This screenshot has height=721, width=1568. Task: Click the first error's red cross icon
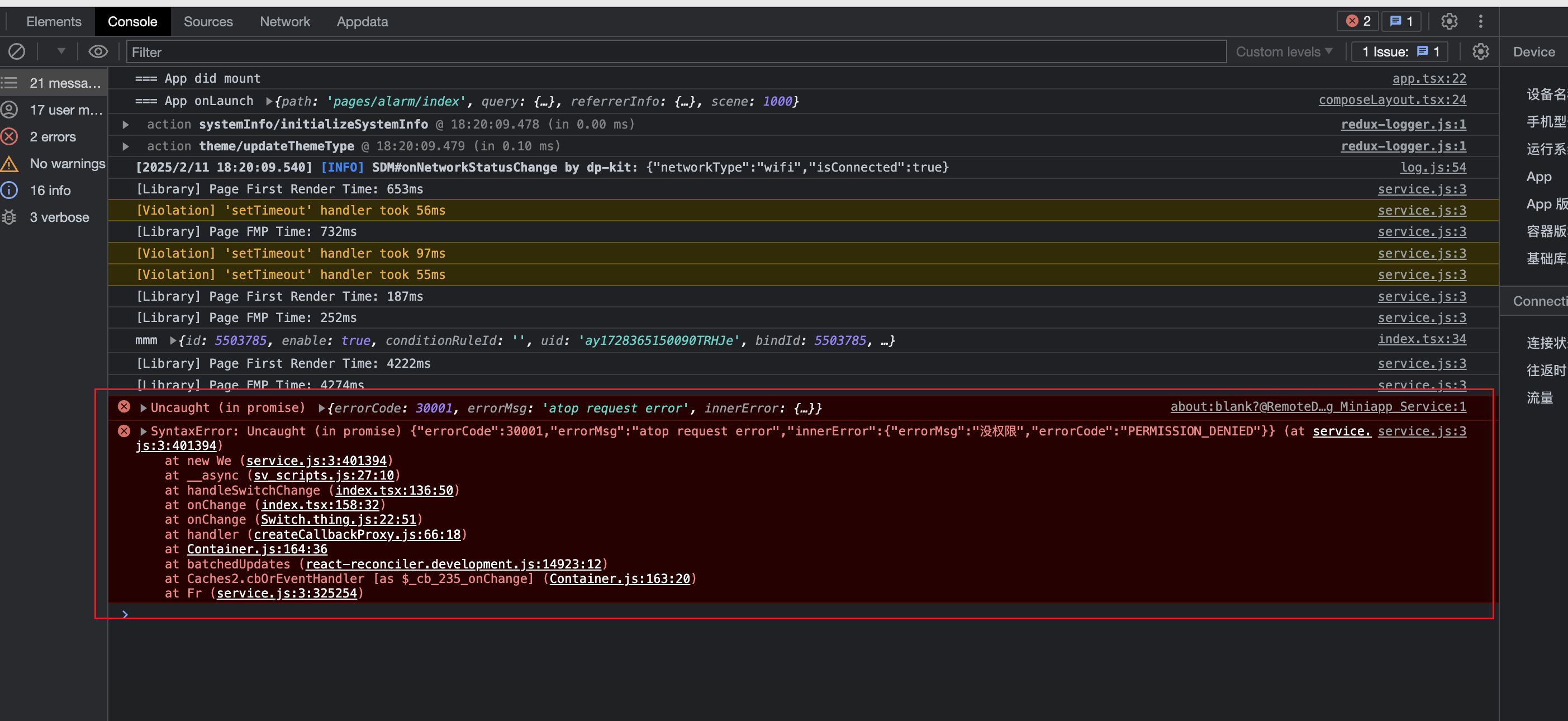click(124, 407)
